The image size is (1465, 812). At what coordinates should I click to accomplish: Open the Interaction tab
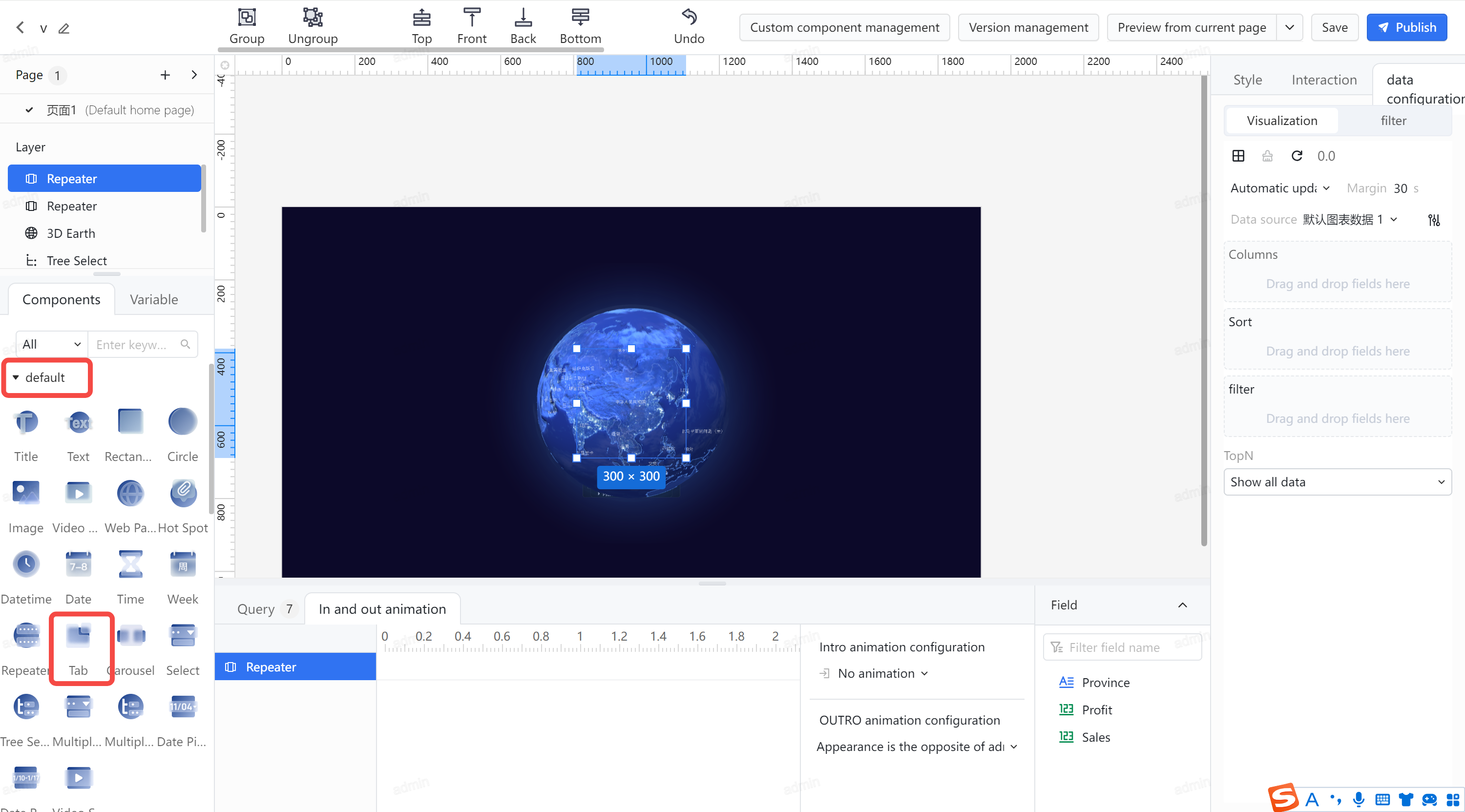coord(1324,80)
